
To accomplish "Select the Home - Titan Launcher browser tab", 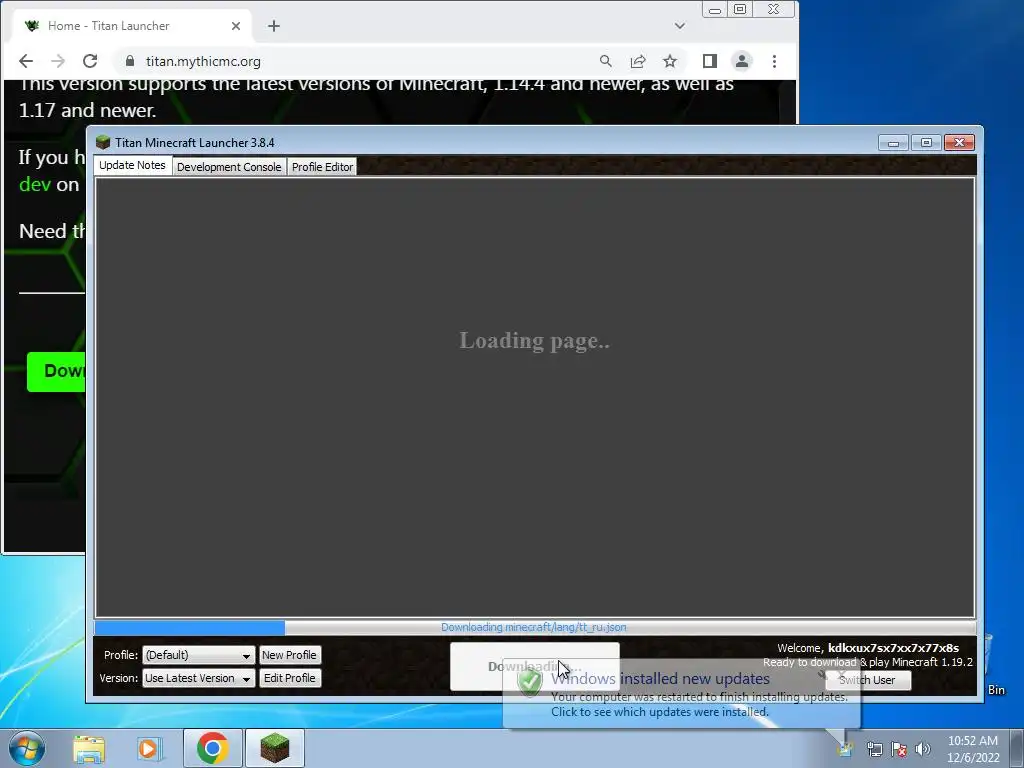I will coord(133,26).
